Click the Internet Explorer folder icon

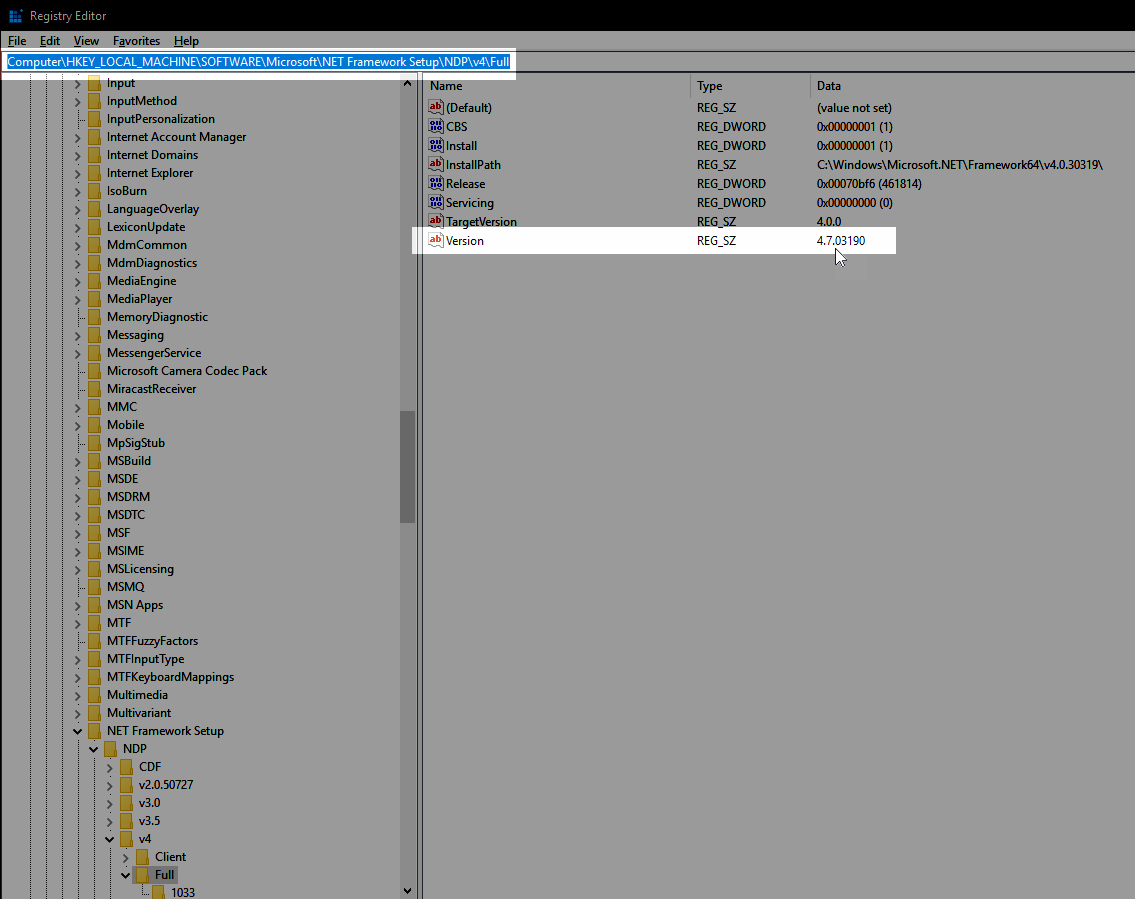click(94, 173)
